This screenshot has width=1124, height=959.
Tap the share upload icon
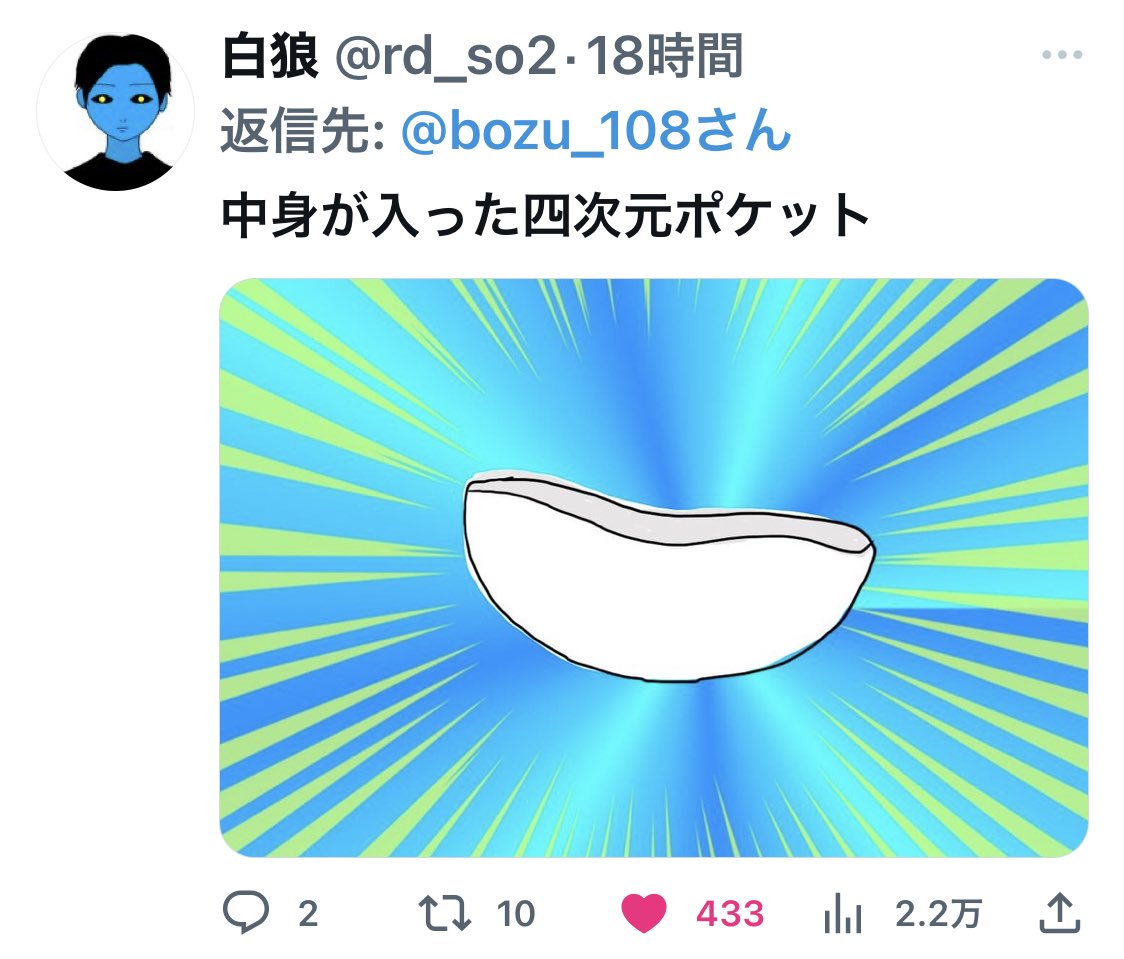tap(1059, 912)
